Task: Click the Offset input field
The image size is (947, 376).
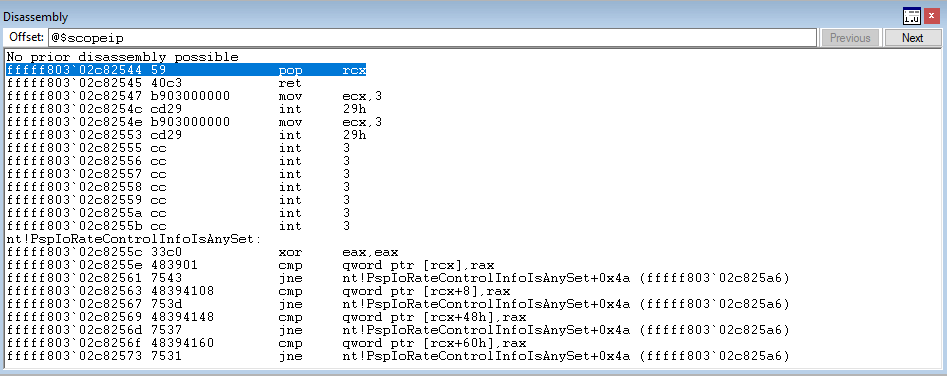Action: point(431,38)
